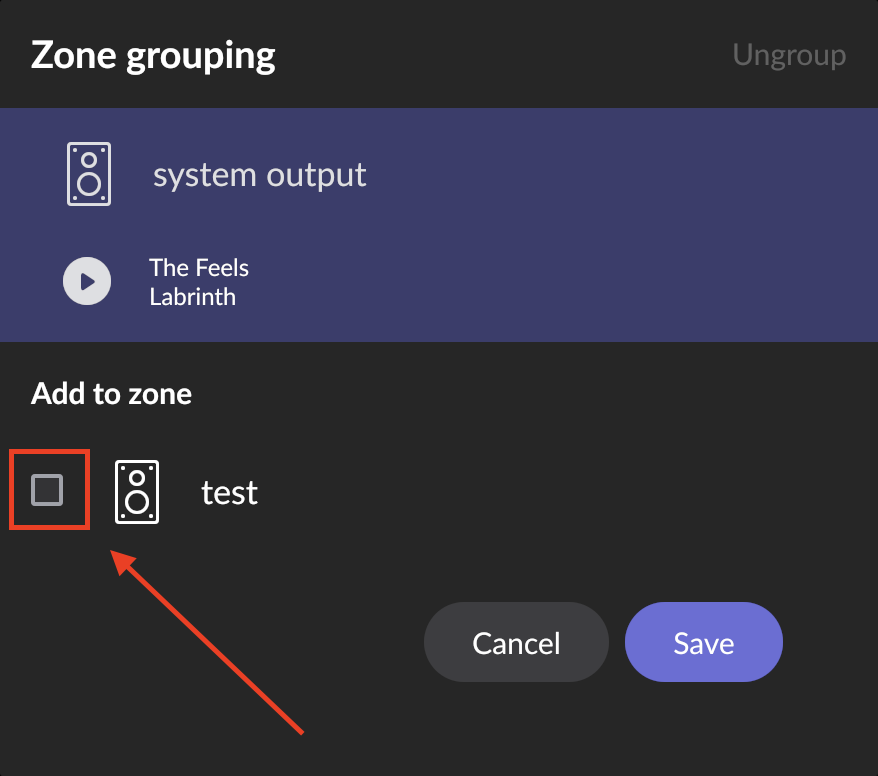The image size is (878, 776).
Task: Click the system output speaker icon
Action: click(89, 174)
